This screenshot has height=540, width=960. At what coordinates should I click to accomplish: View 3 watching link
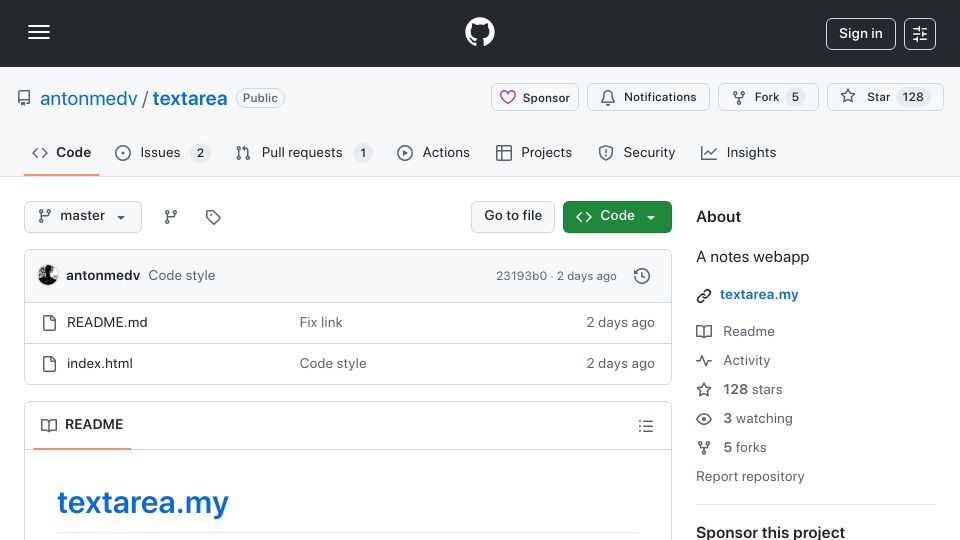point(744,419)
